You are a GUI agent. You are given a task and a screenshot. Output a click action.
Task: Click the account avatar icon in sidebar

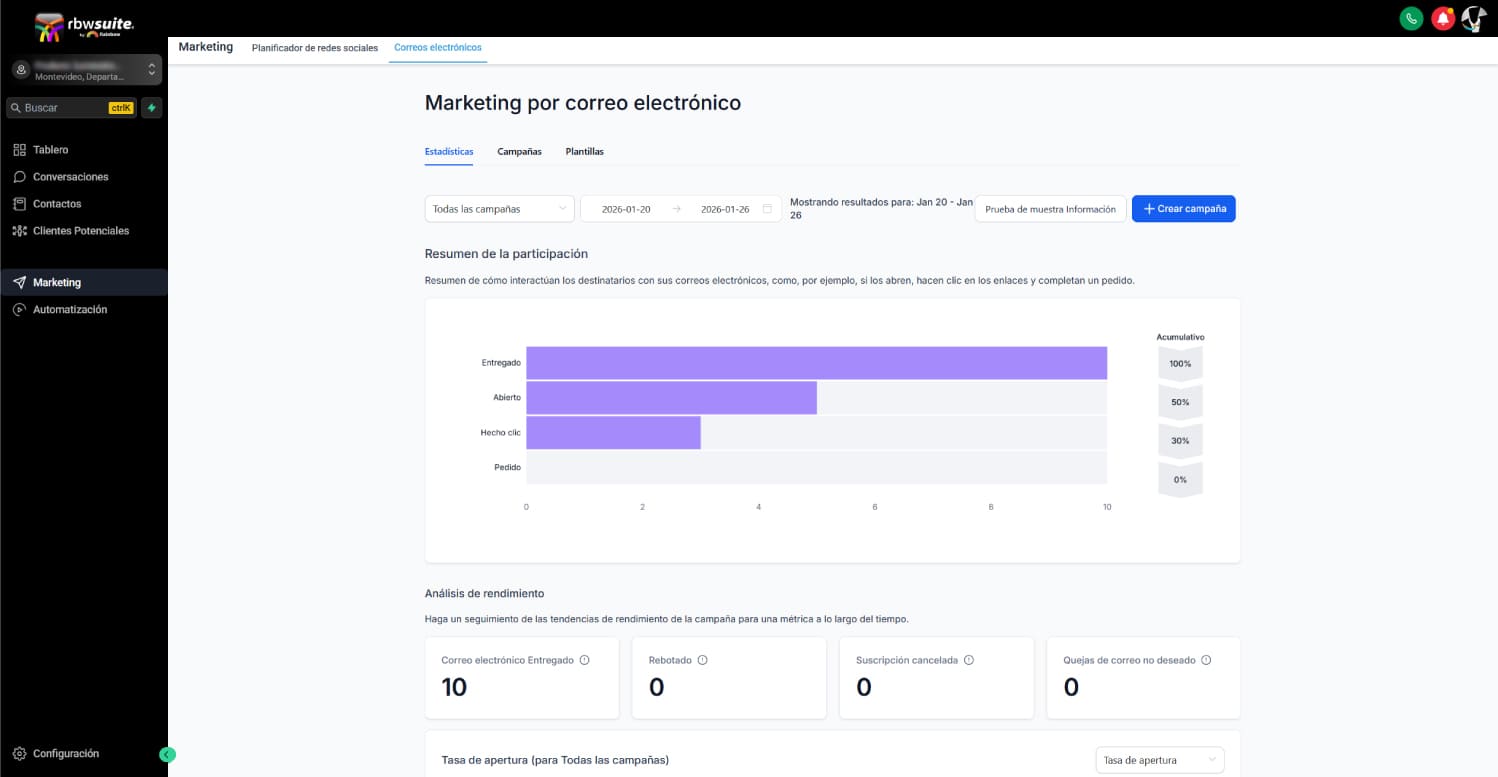click(x=21, y=70)
